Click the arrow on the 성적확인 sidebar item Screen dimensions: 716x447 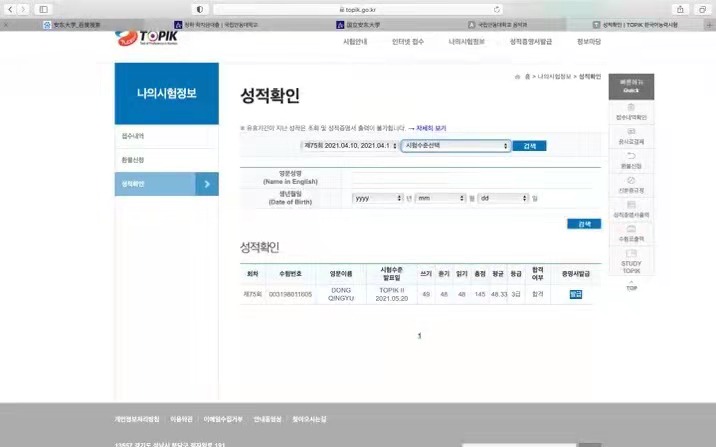click(207, 184)
